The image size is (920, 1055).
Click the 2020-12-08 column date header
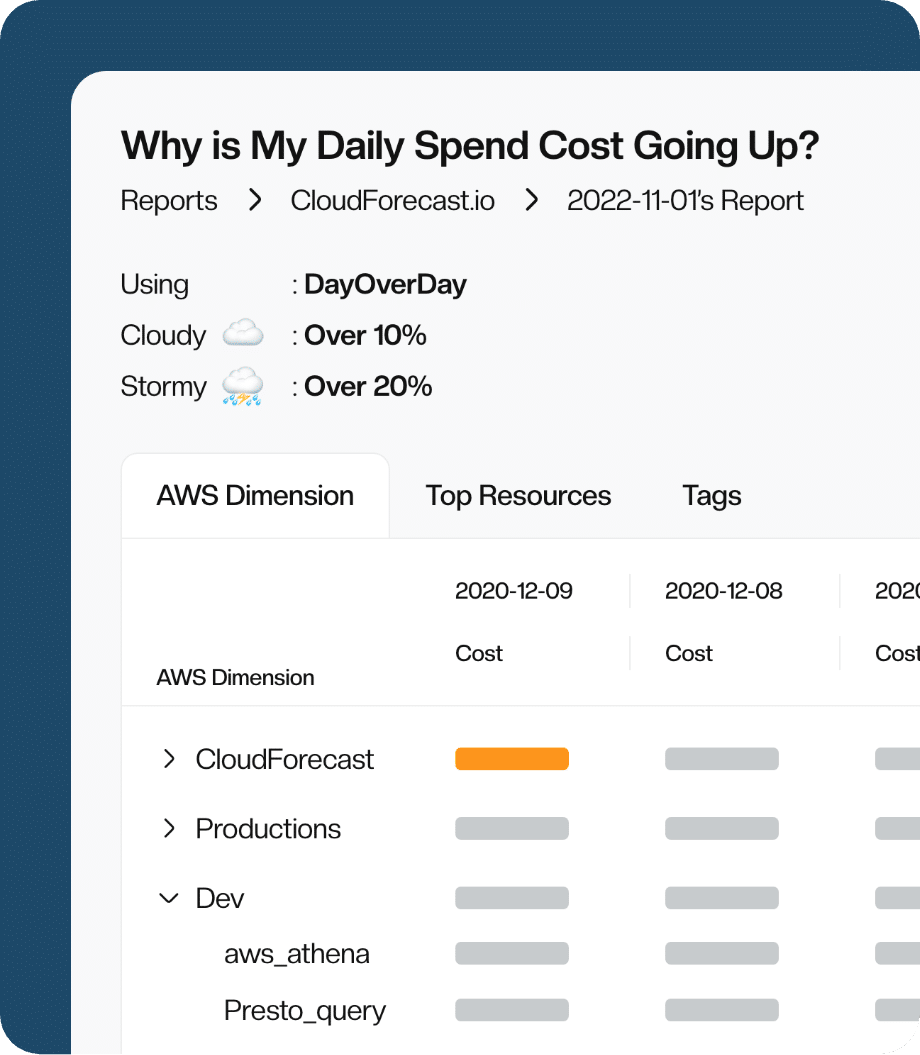pos(723,591)
